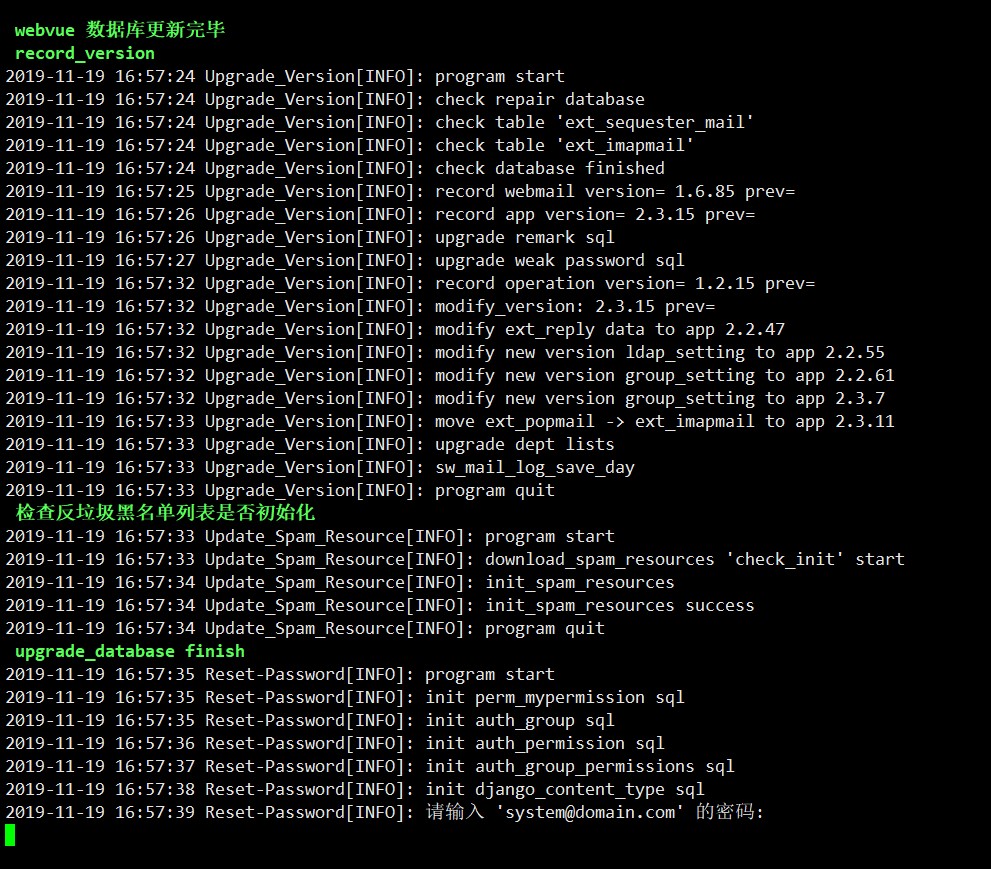
Task: Click the green terminal cursor block
Action: coord(10,834)
